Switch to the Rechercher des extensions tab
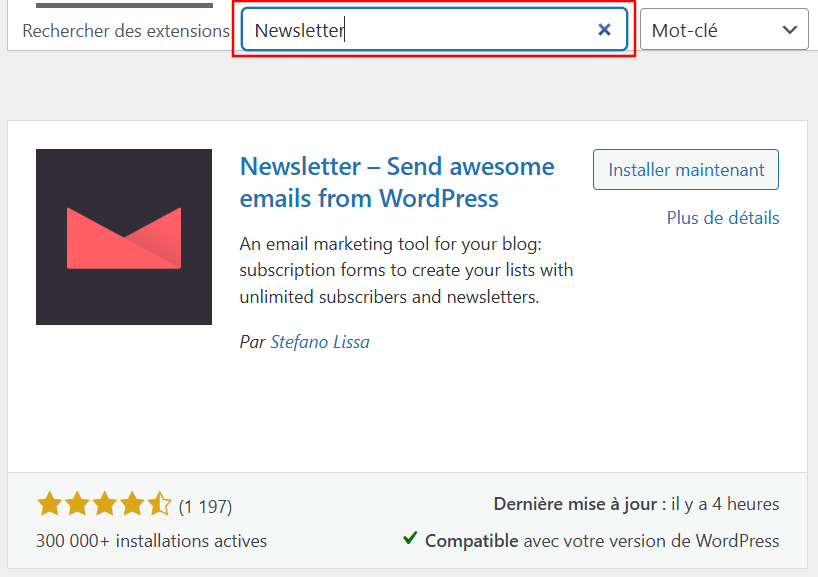 pos(125,31)
